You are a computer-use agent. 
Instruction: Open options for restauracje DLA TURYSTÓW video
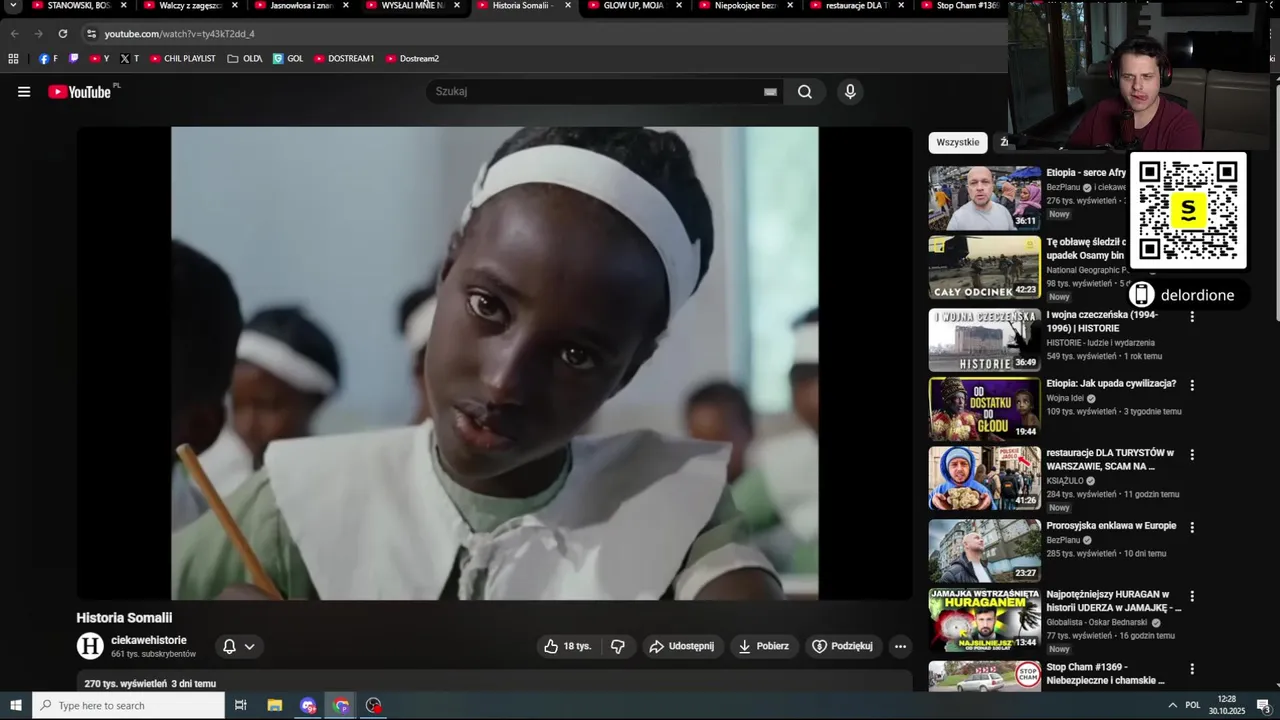(1191, 454)
